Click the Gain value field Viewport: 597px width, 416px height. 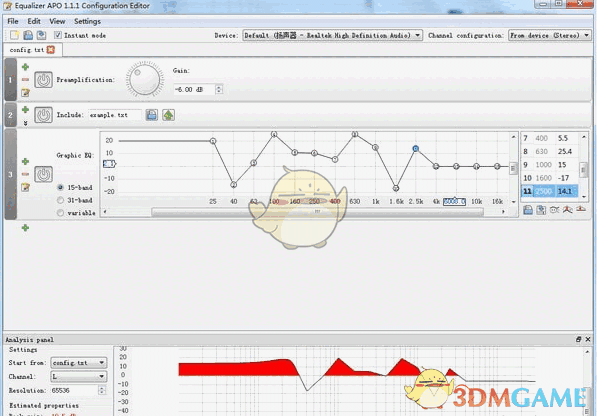pos(194,89)
